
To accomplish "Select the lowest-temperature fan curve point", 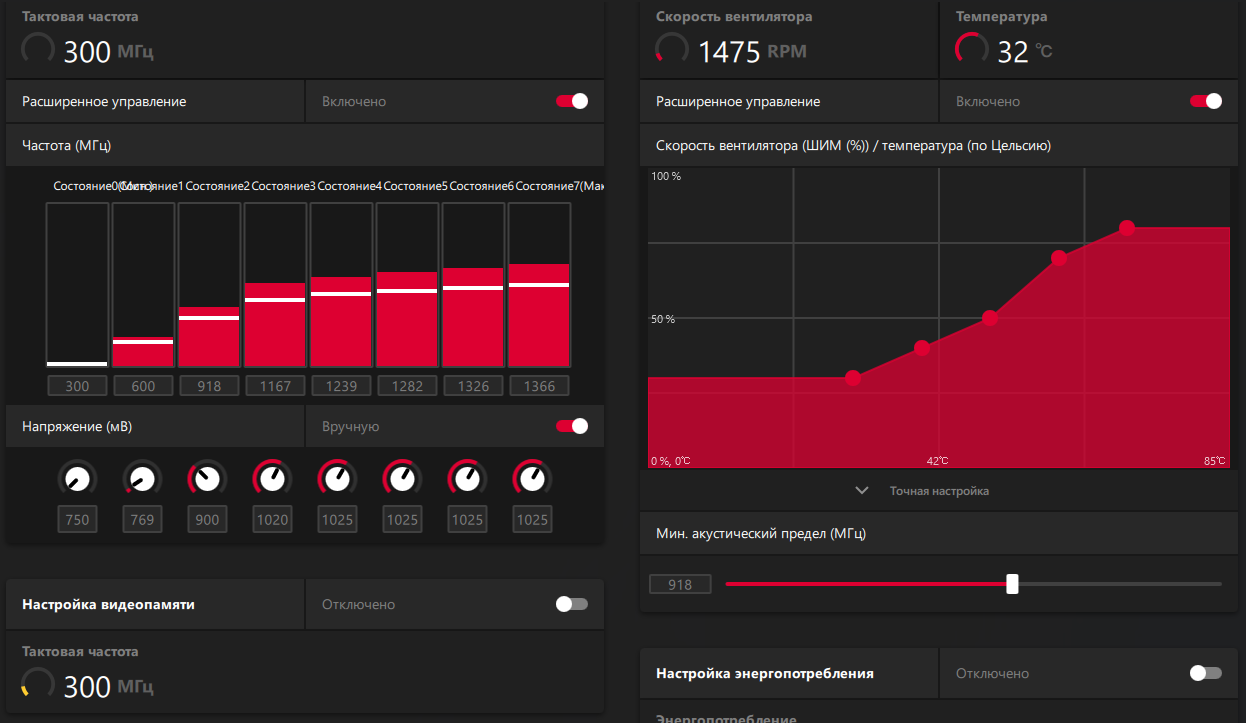I will [853, 378].
